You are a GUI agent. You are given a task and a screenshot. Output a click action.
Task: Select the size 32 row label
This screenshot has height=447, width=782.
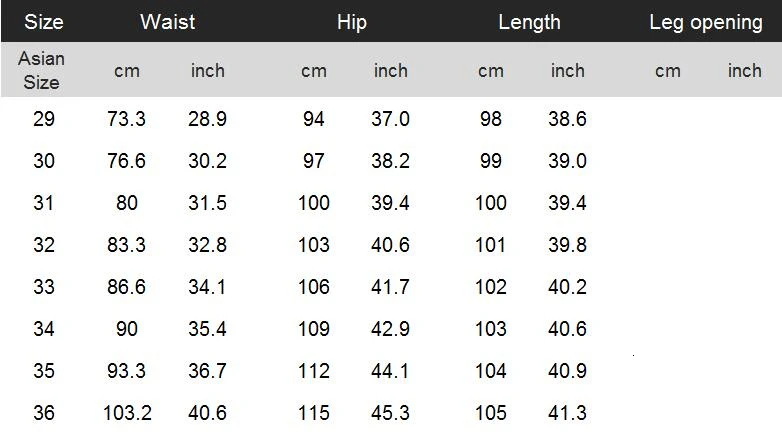pyautogui.click(x=44, y=245)
